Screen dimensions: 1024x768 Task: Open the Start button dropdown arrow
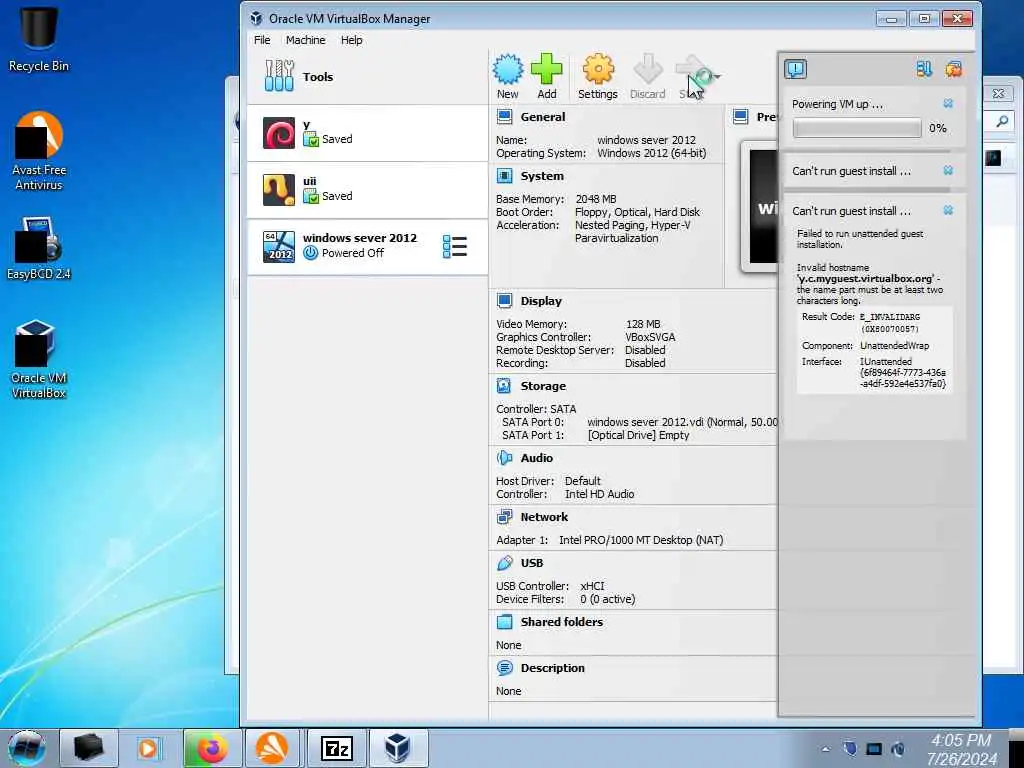click(717, 77)
